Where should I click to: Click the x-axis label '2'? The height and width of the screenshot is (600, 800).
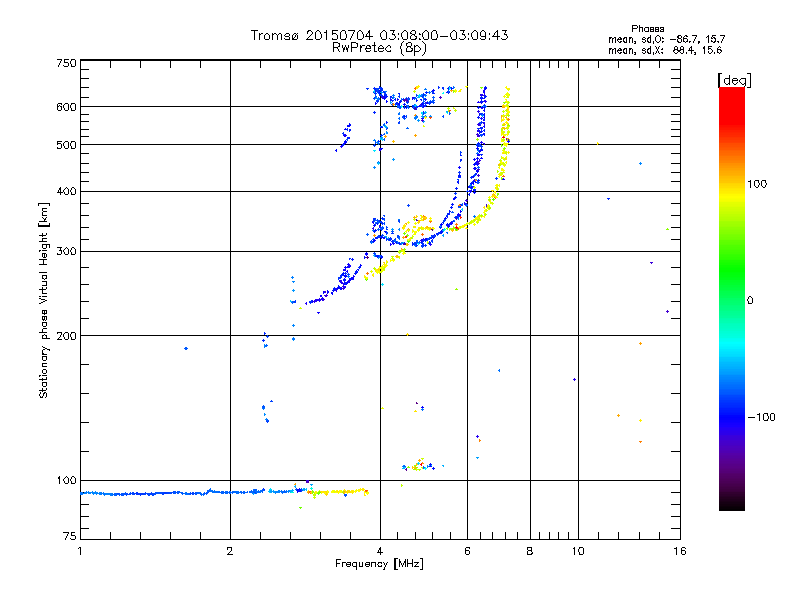point(230,551)
